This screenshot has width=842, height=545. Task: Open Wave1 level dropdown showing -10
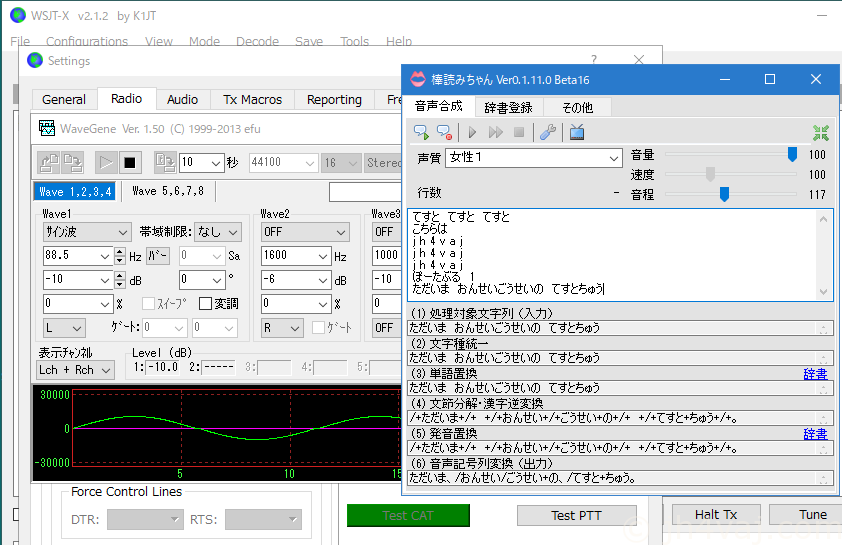(x=77, y=280)
